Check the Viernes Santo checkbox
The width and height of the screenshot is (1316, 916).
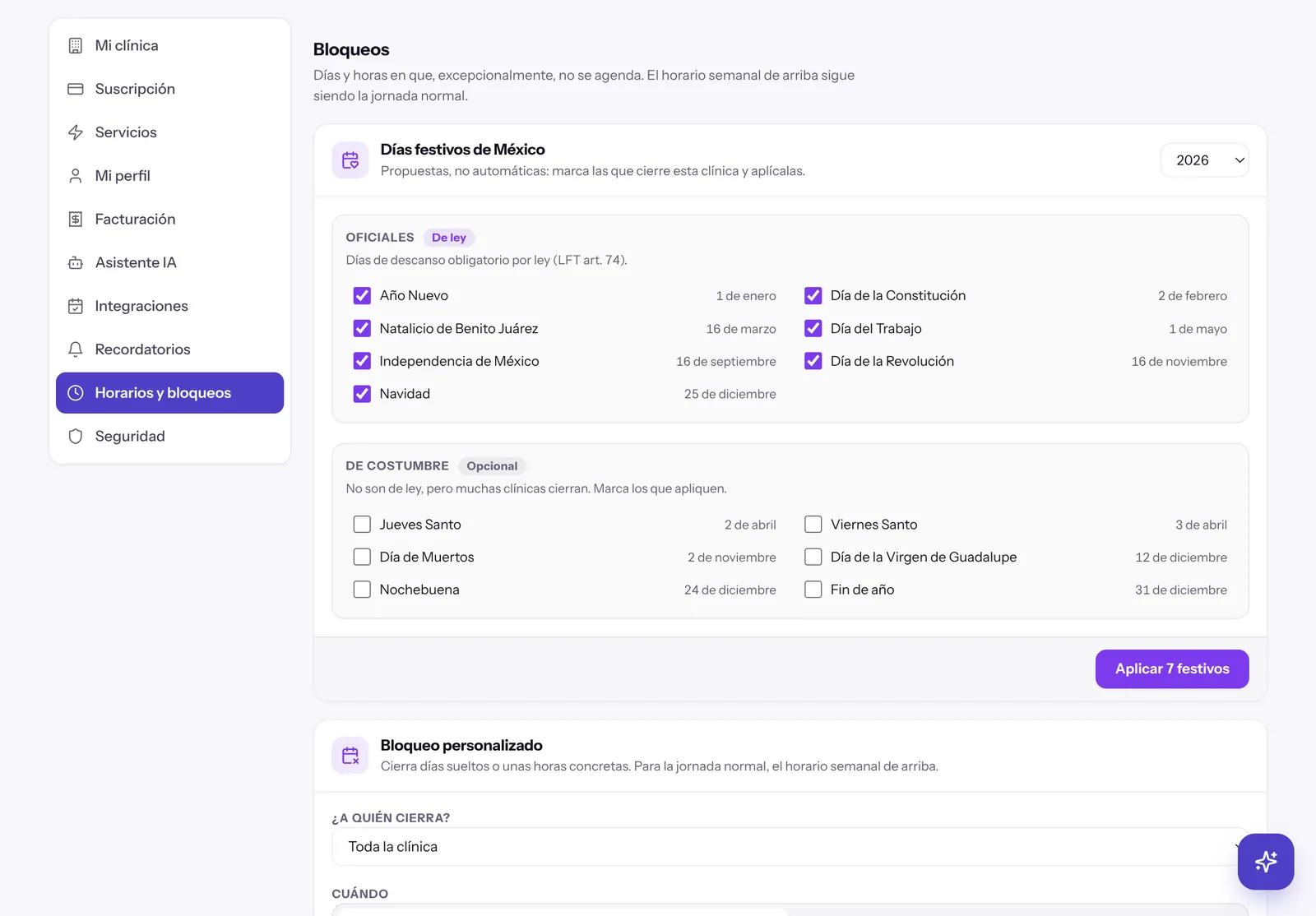[813, 525]
